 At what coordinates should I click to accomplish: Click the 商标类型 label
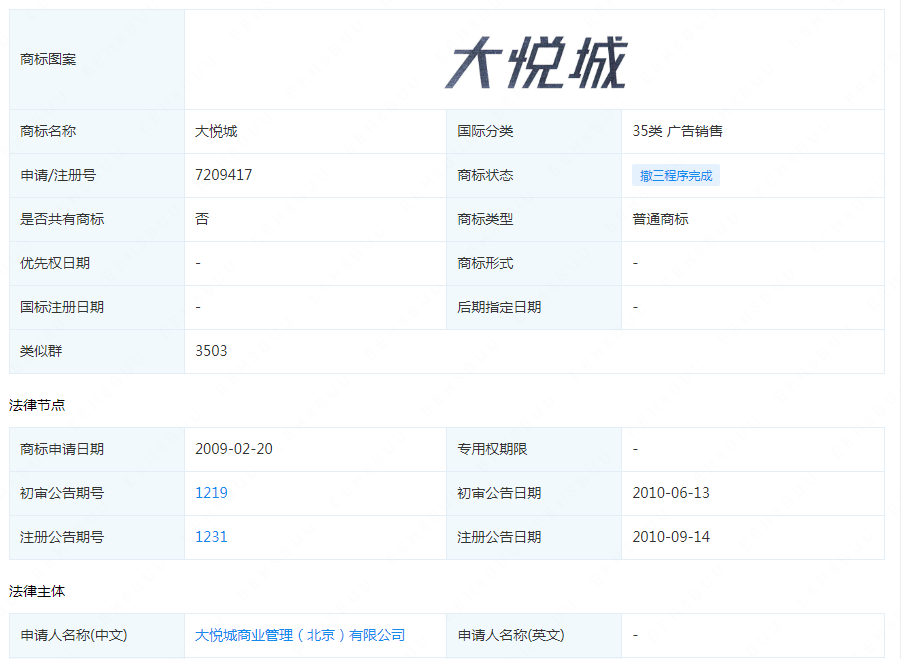(485, 219)
